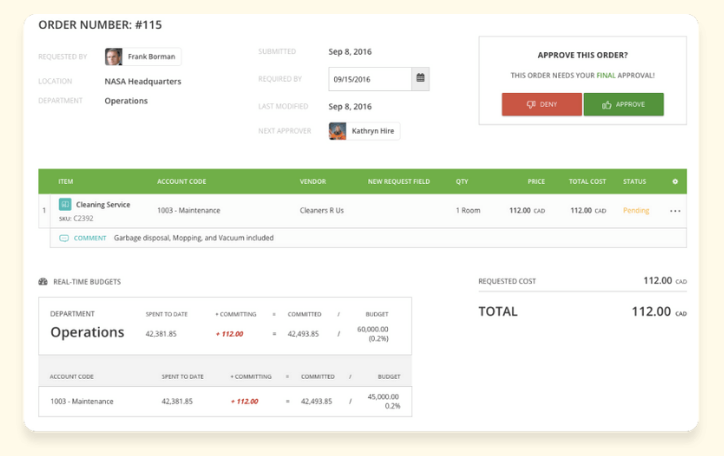Click the Cleaners R Us vendor name
Screen dimensions: 724x456
[x=322, y=211]
